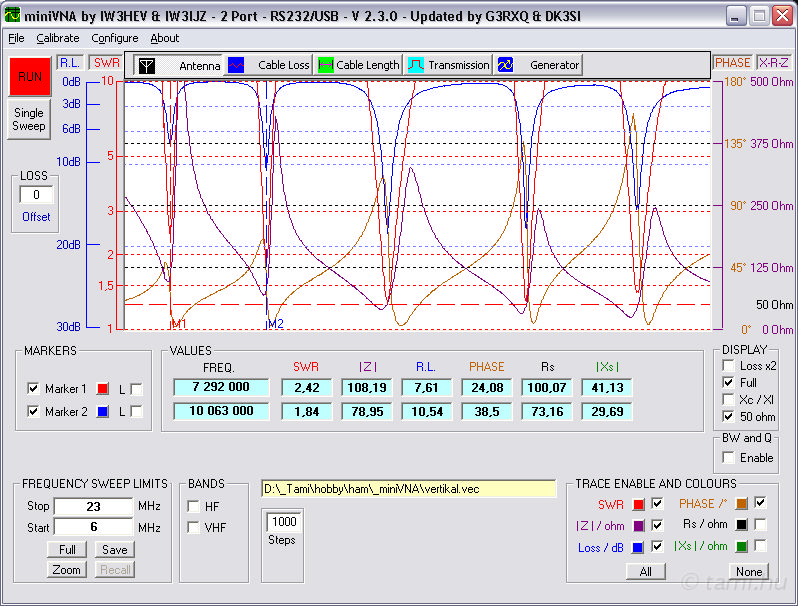The width and height of the screenshot is (798, 606).
Task: Select the 50 ohm display option
Action: [x=727, y=416]
